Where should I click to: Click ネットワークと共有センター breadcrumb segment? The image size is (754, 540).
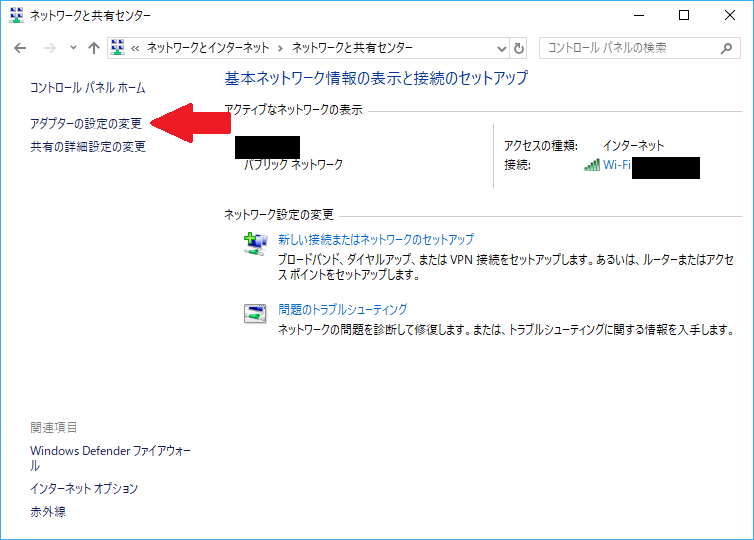pyautogui.click(x=352, y=48)
